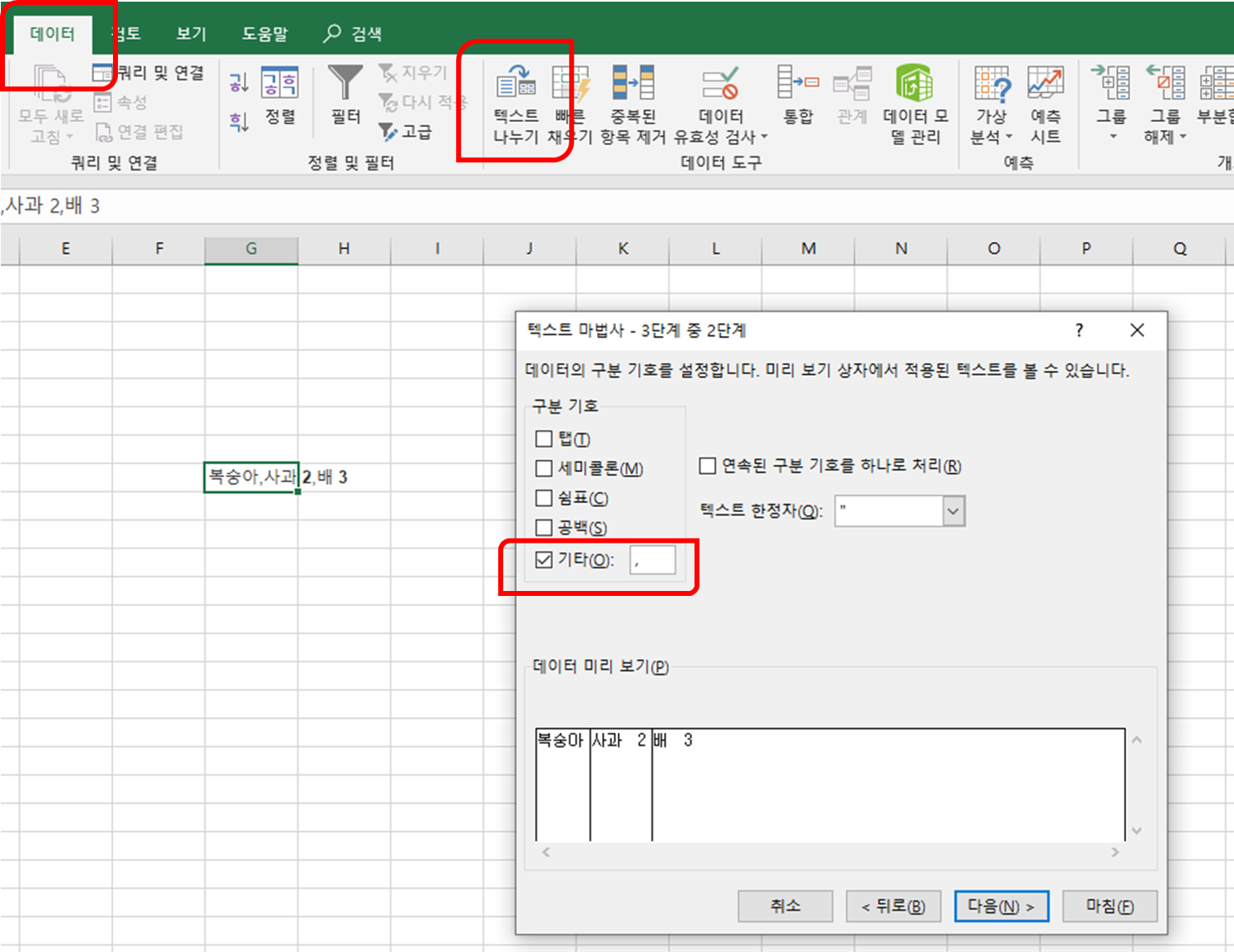Select column G header
This screenshot has width=1234, height=952.
pyautogui.click(x=251, y=248)
